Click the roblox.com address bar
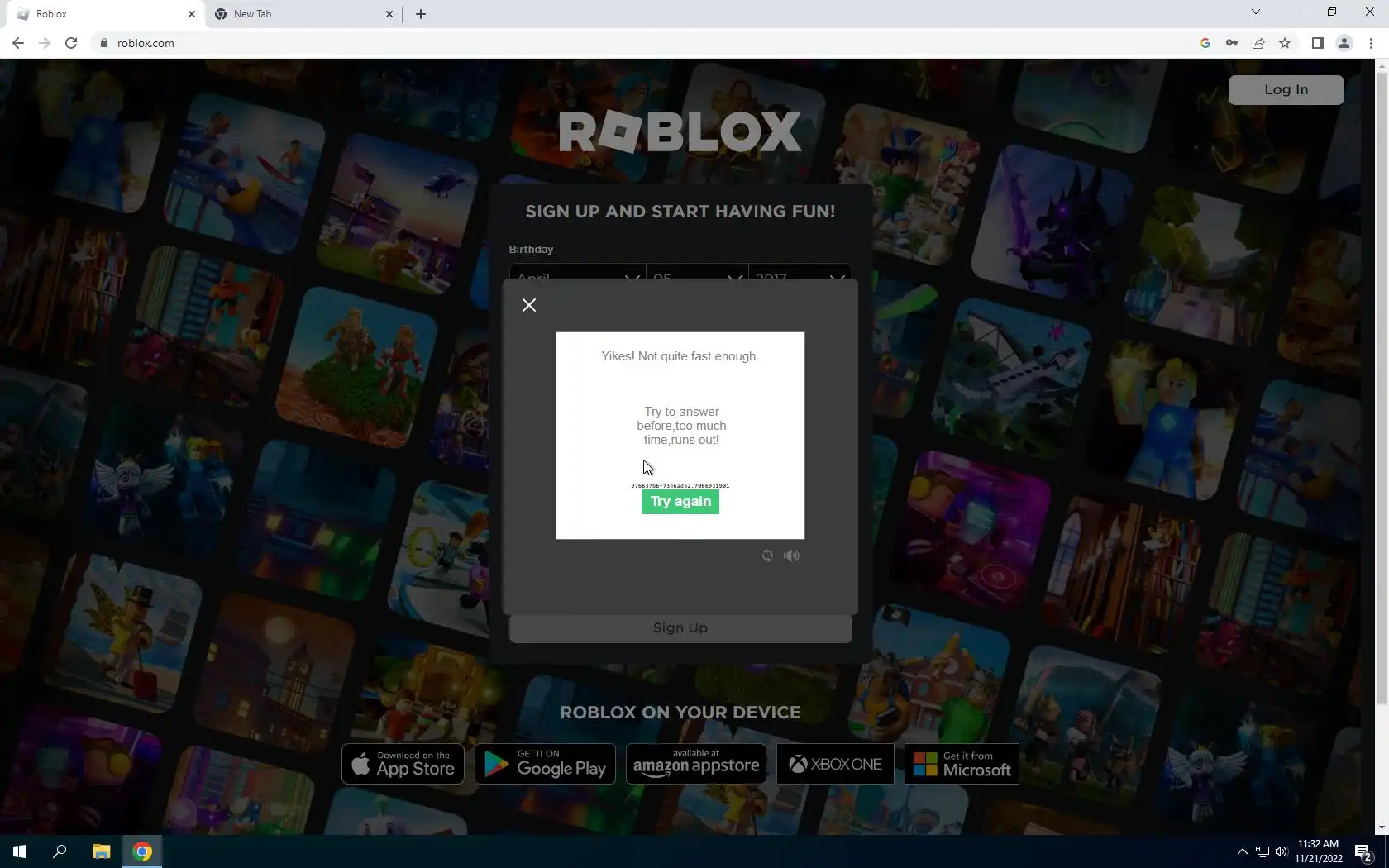 [645, 43]
